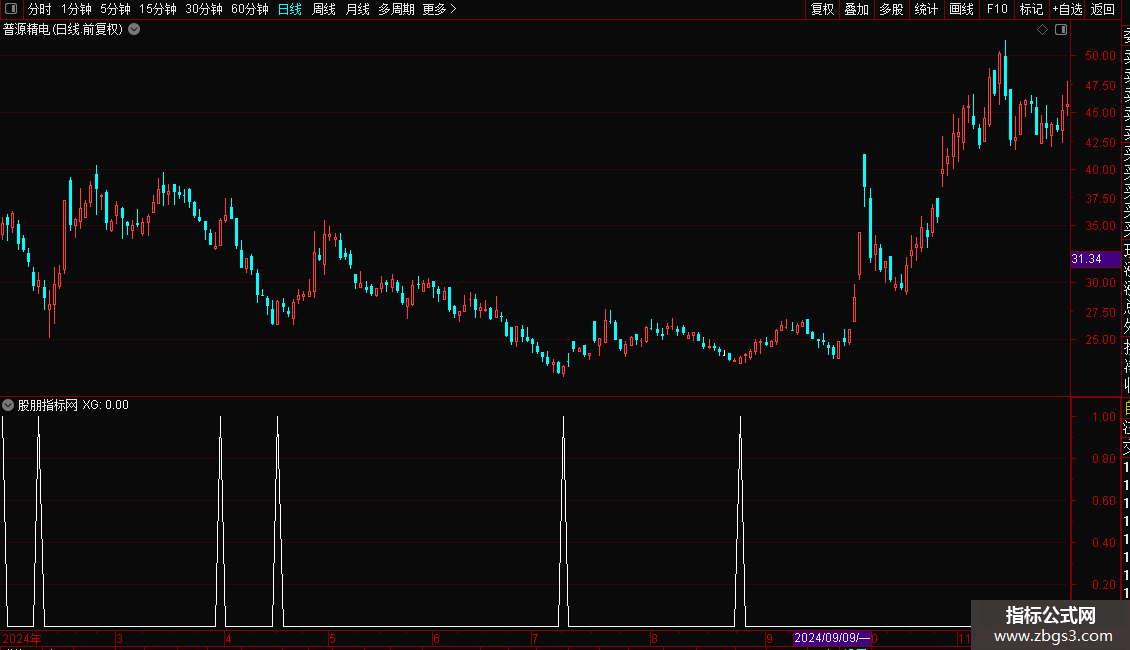Select the 60分钟 timeframe
Screen dimensions: 1130x650
[x=250, y=9]
